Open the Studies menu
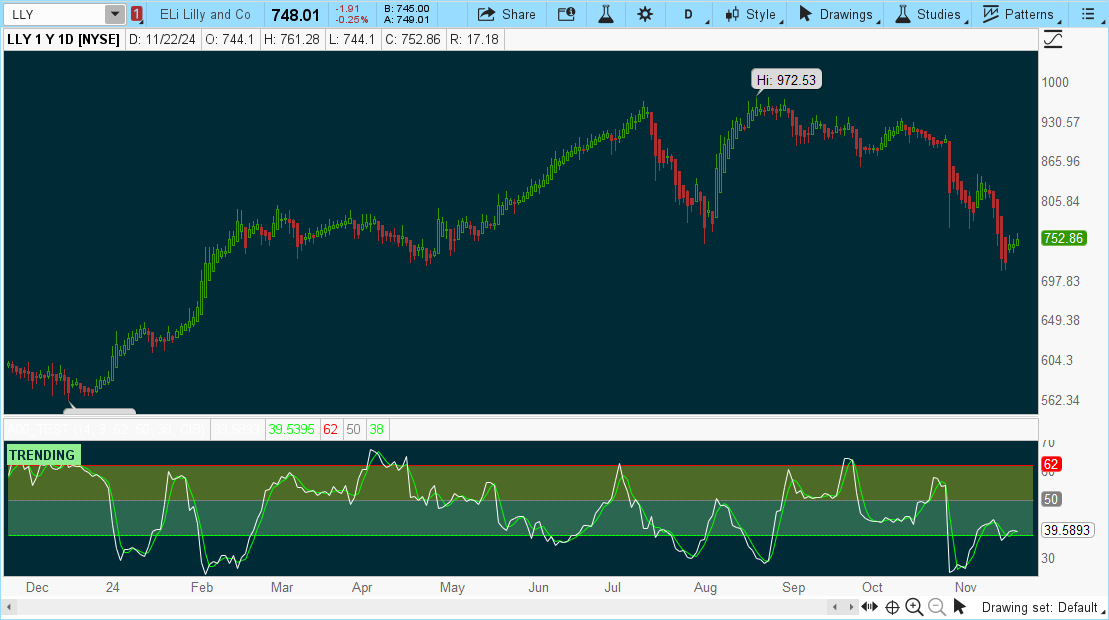The width and height of the screenshot is (1109, 620). [929, 14]
